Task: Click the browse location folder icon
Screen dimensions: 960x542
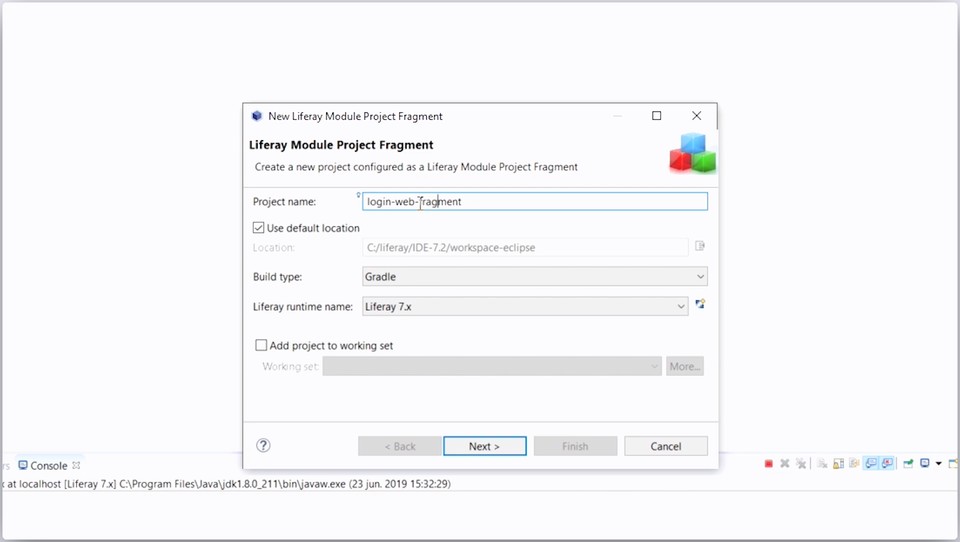Action: tap(700, 246)
